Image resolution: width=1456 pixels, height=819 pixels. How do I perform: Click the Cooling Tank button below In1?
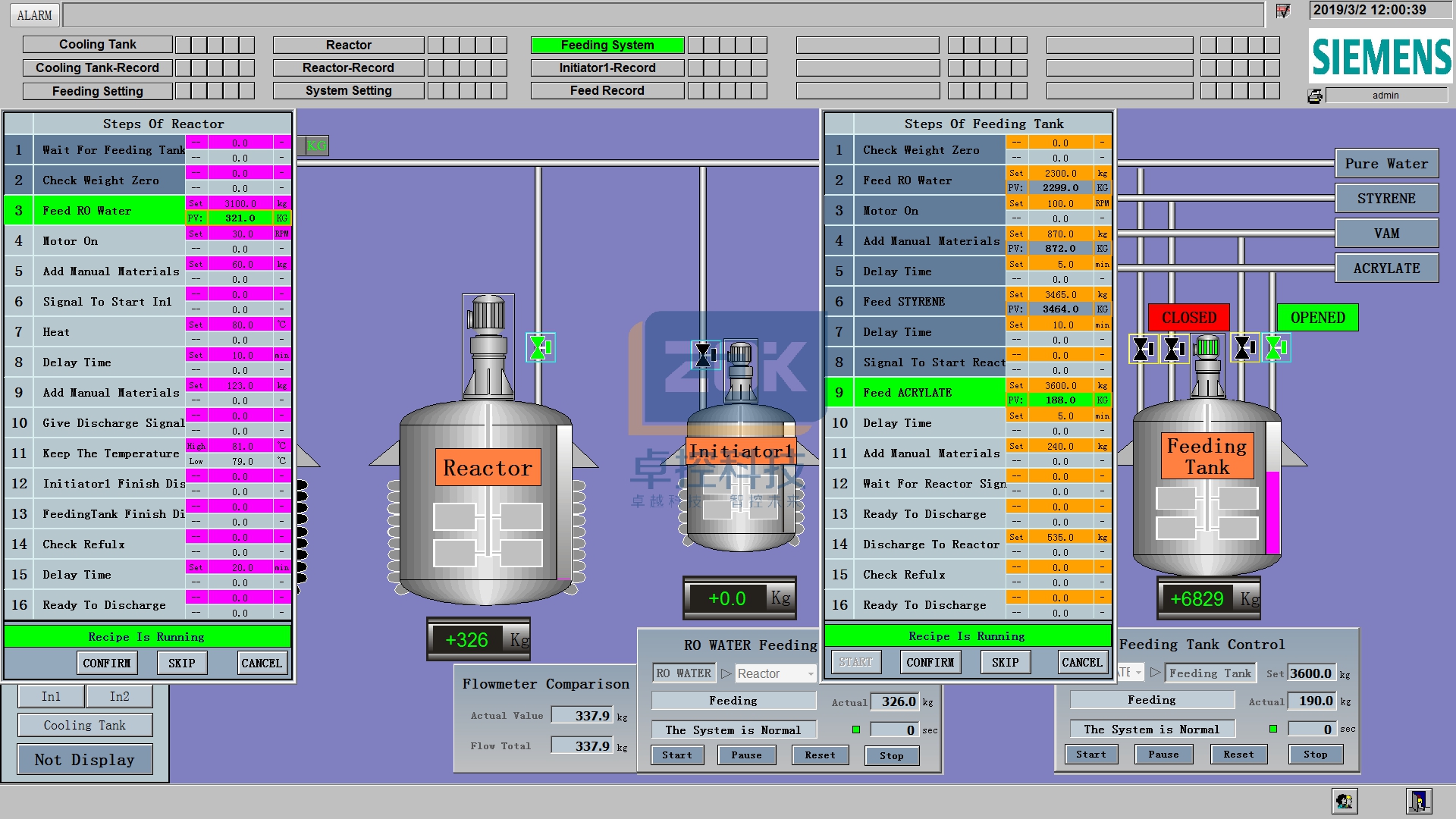[85, 725]
